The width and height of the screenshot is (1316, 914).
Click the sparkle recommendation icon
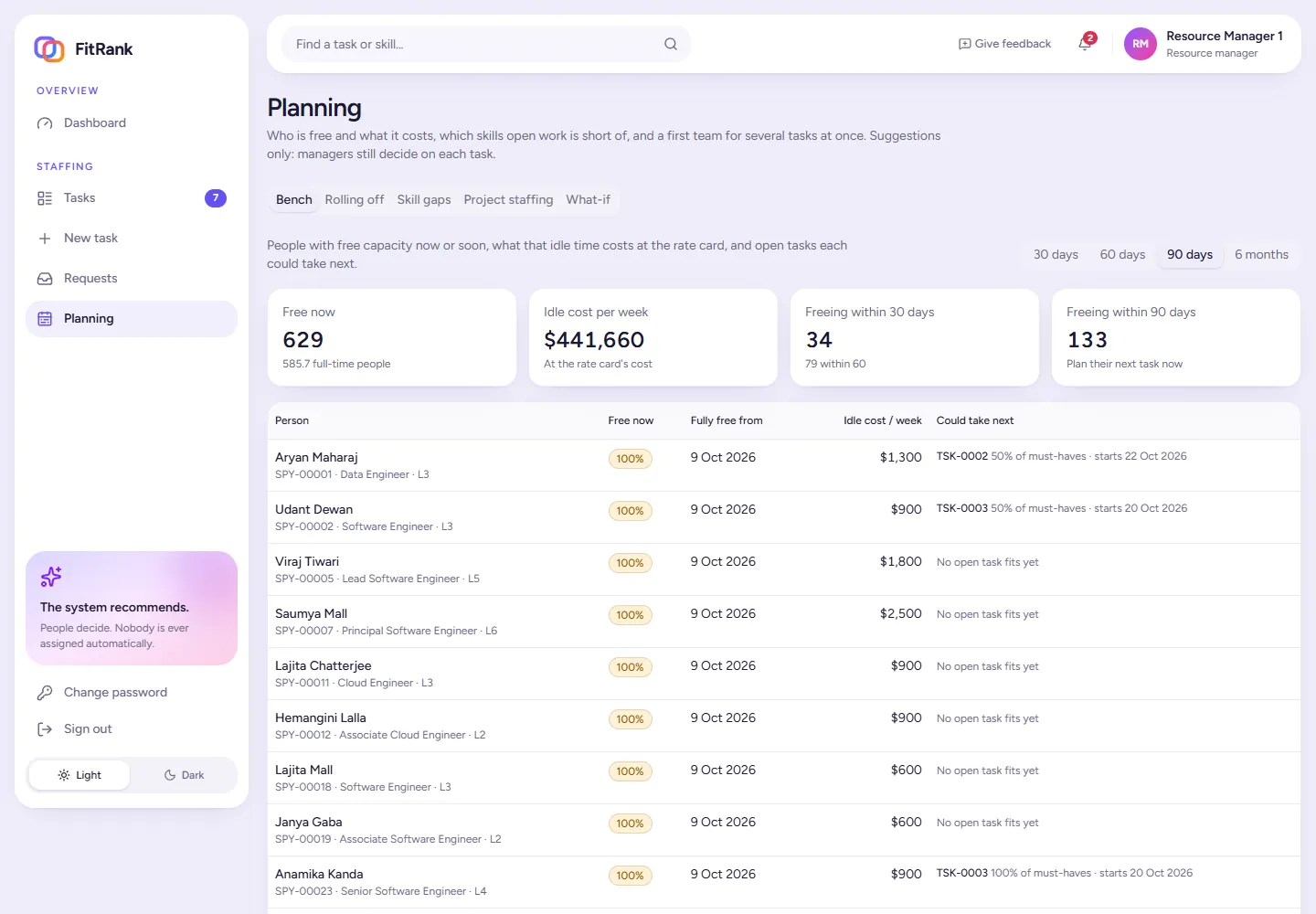tap(51, 577)
